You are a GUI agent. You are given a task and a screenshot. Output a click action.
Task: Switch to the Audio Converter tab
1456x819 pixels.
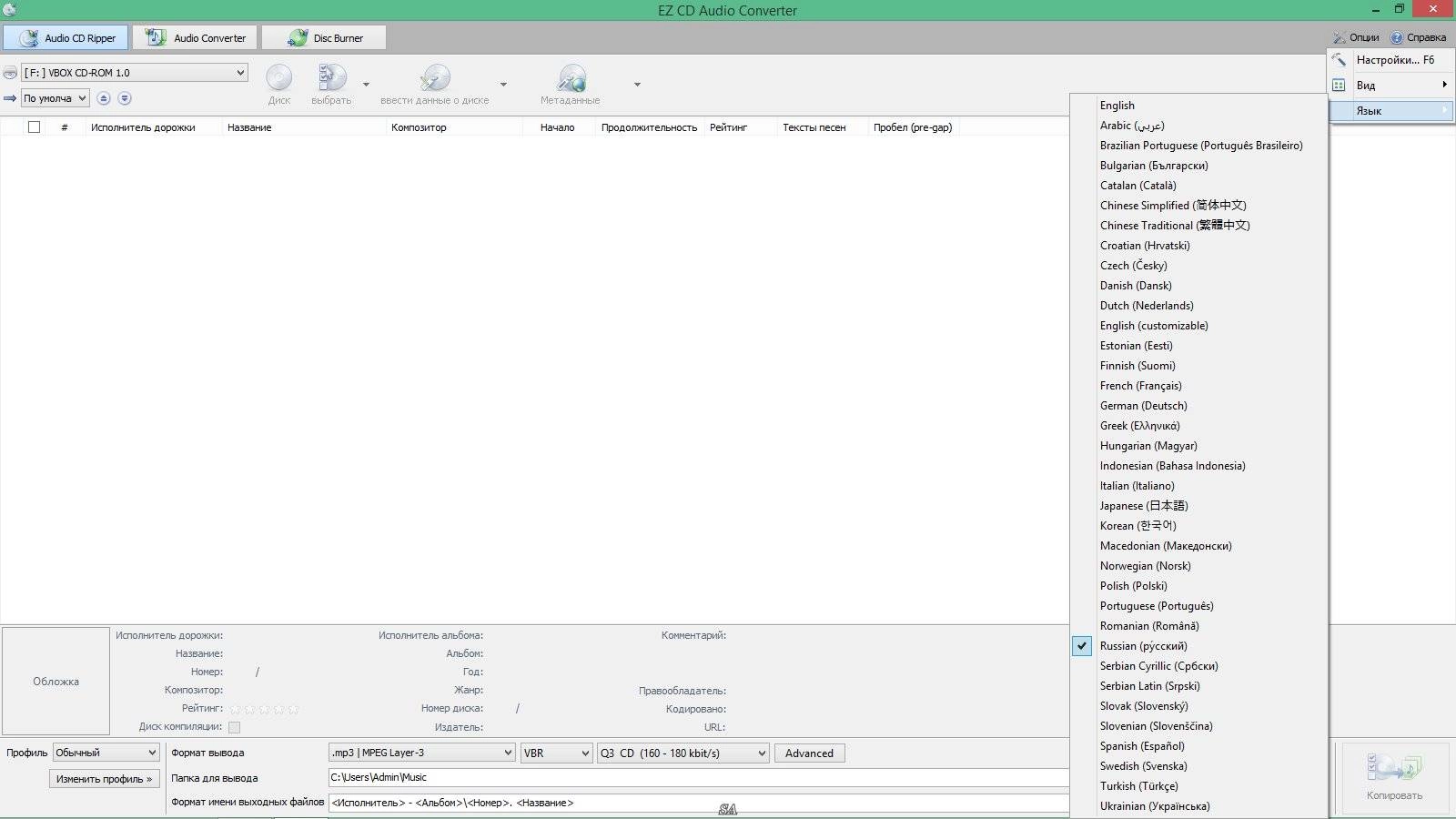196,38
